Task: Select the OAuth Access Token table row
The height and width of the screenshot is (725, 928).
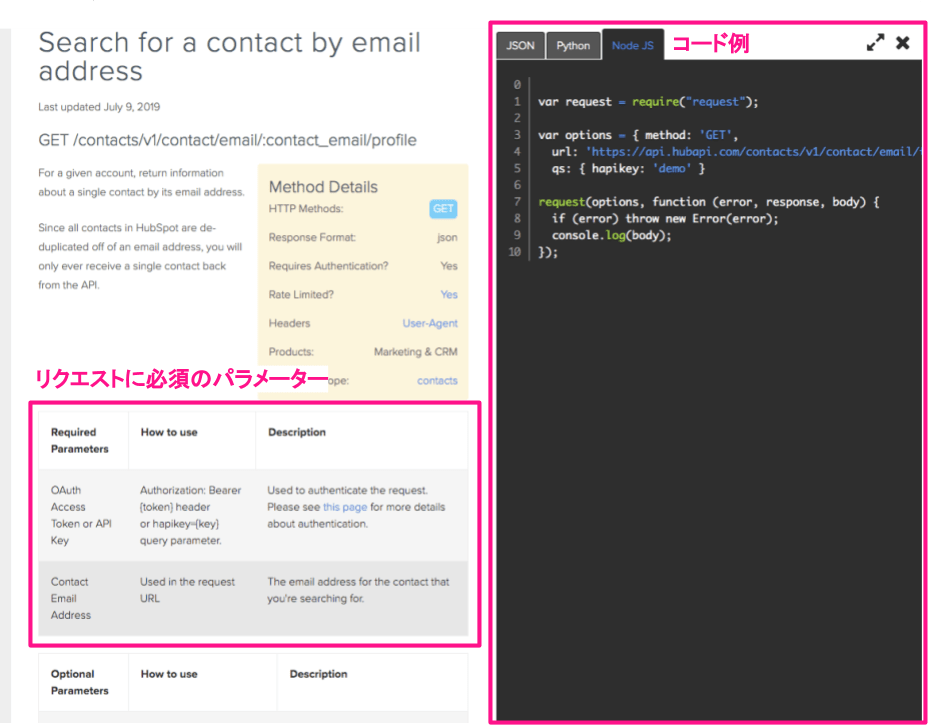Action: click(253, 515)
